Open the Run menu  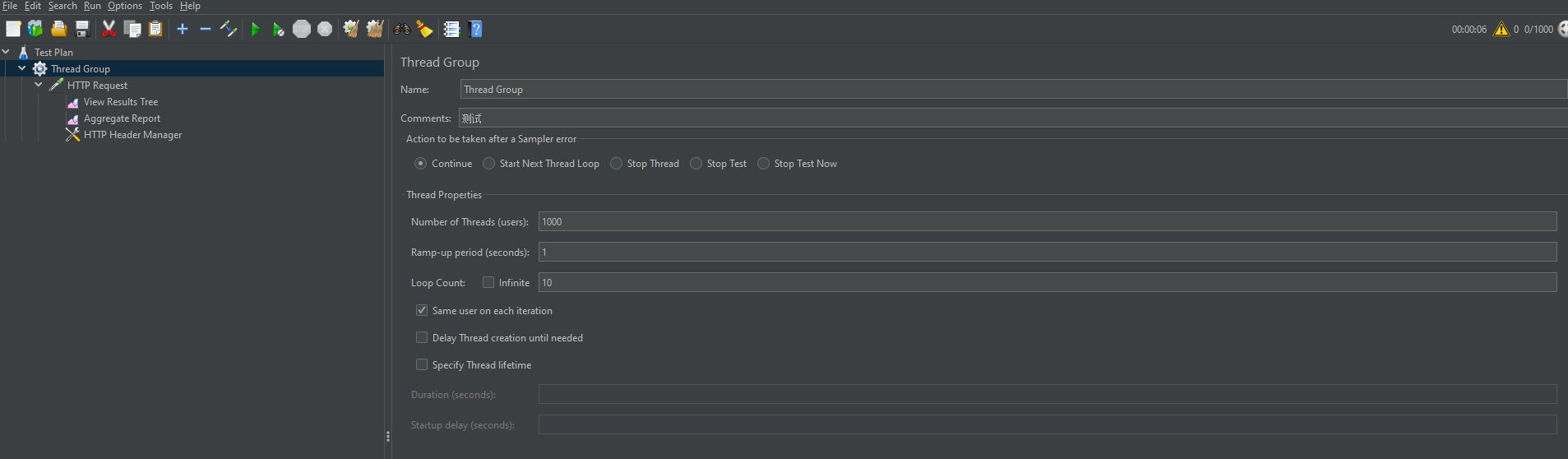point(92,6)
